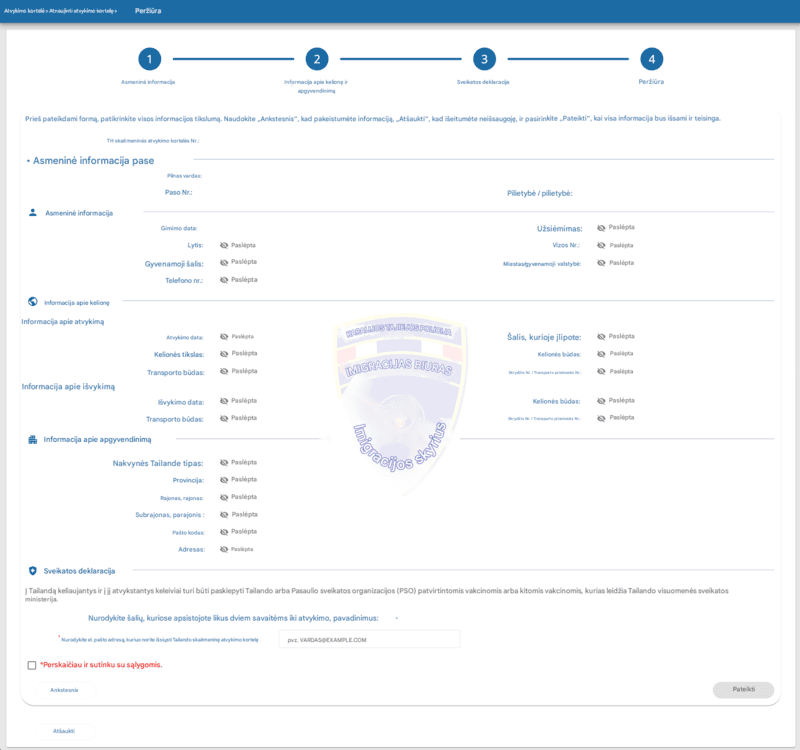Click the globe icon beside Informacija apie kelionę

(x=33, y=301)
